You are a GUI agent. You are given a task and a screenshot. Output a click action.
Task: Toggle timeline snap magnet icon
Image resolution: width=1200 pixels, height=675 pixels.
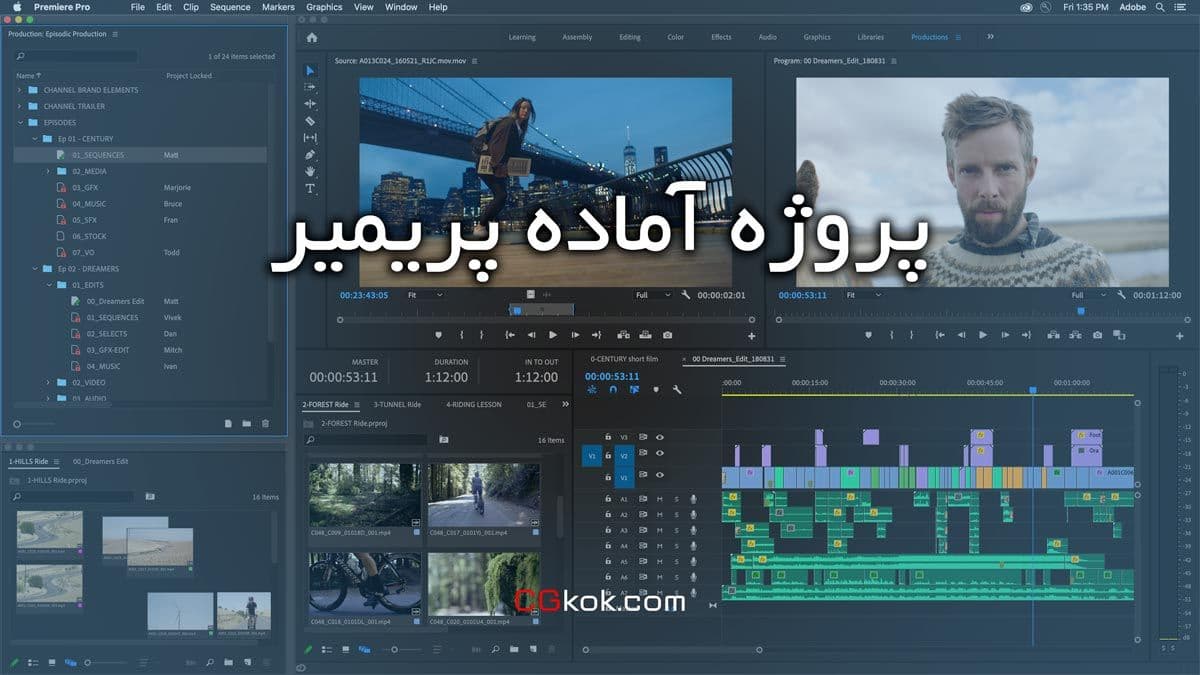612,390
